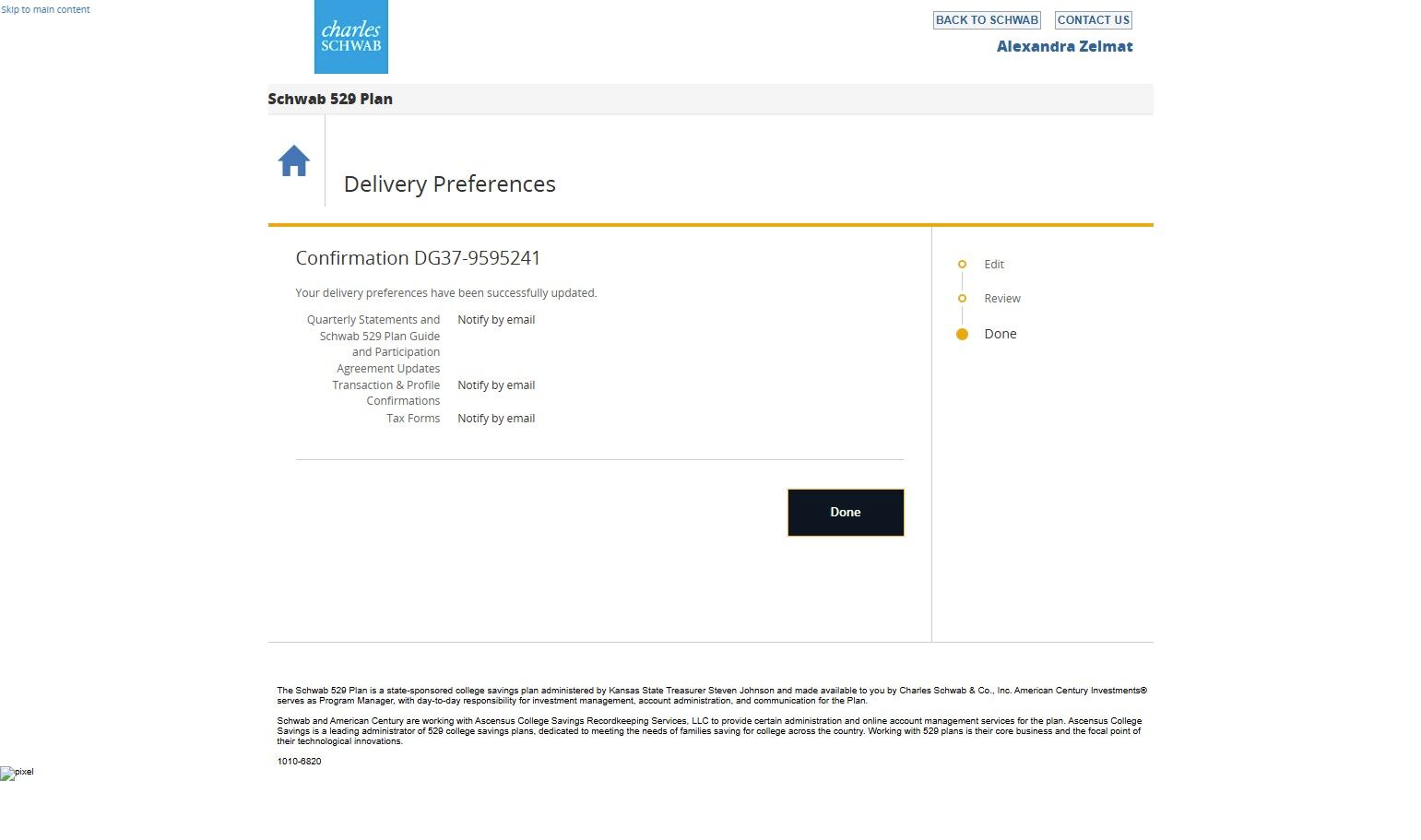Click the Schwab 529 Plan header title

330,100
